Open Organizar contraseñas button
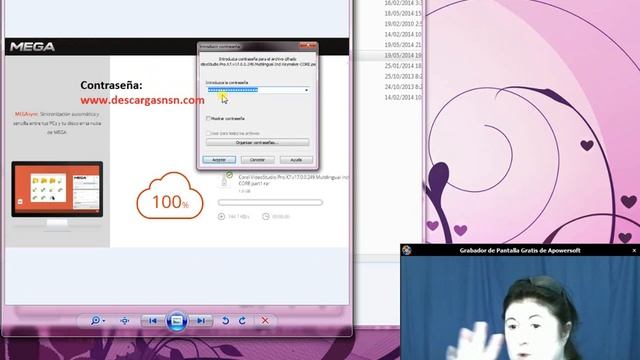The height and width of the screenshot is (360, 640). pos(257,142)
